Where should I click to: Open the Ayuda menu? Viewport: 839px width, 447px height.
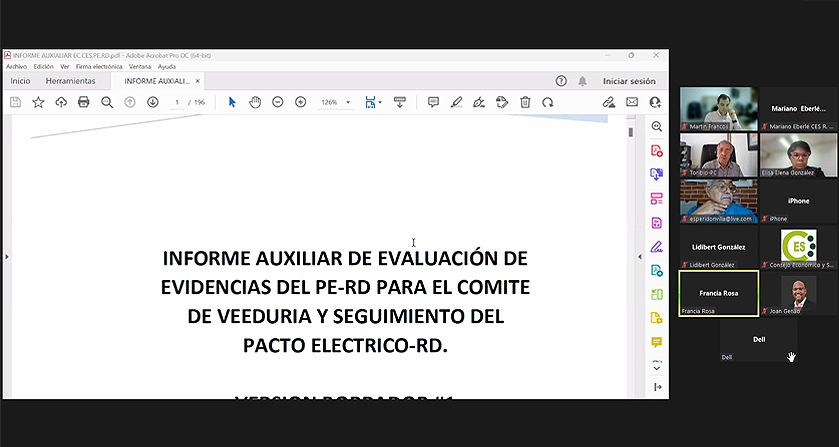(167, 66)
